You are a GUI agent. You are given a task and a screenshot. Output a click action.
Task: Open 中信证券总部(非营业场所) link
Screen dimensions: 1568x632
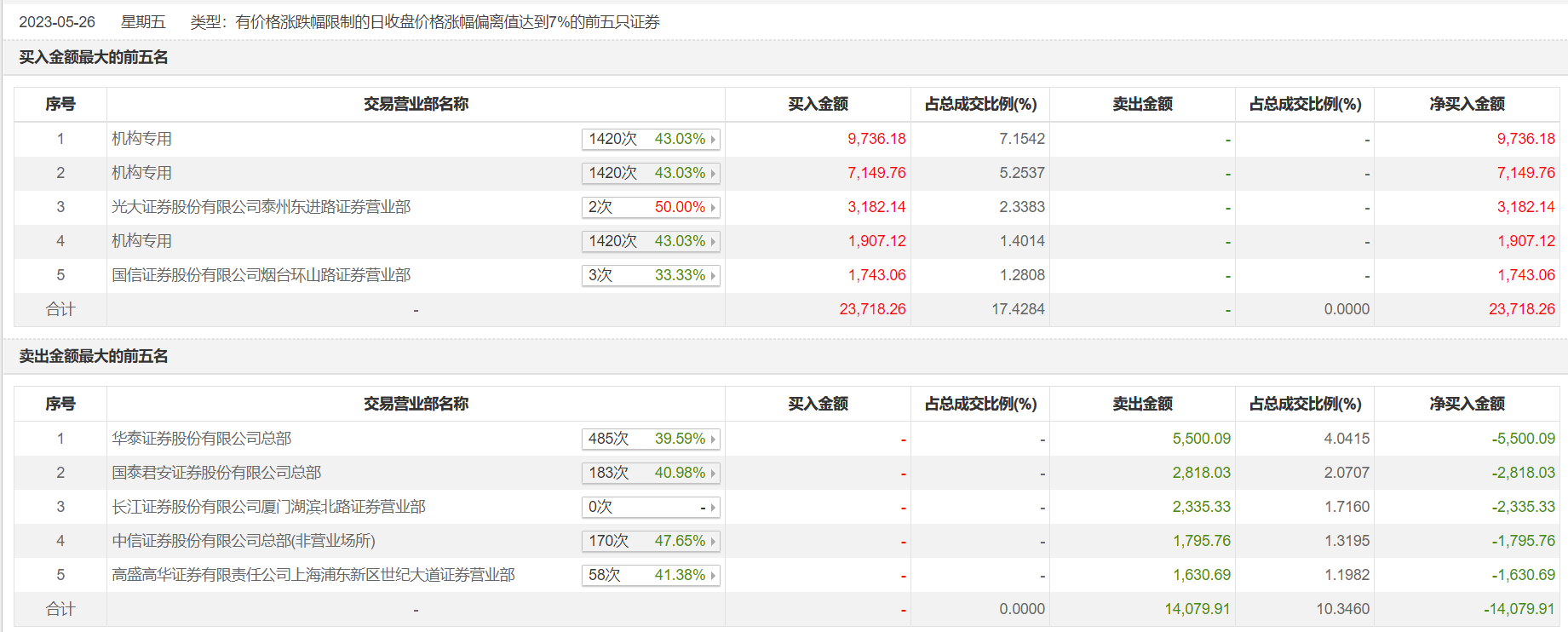[244, 541]
